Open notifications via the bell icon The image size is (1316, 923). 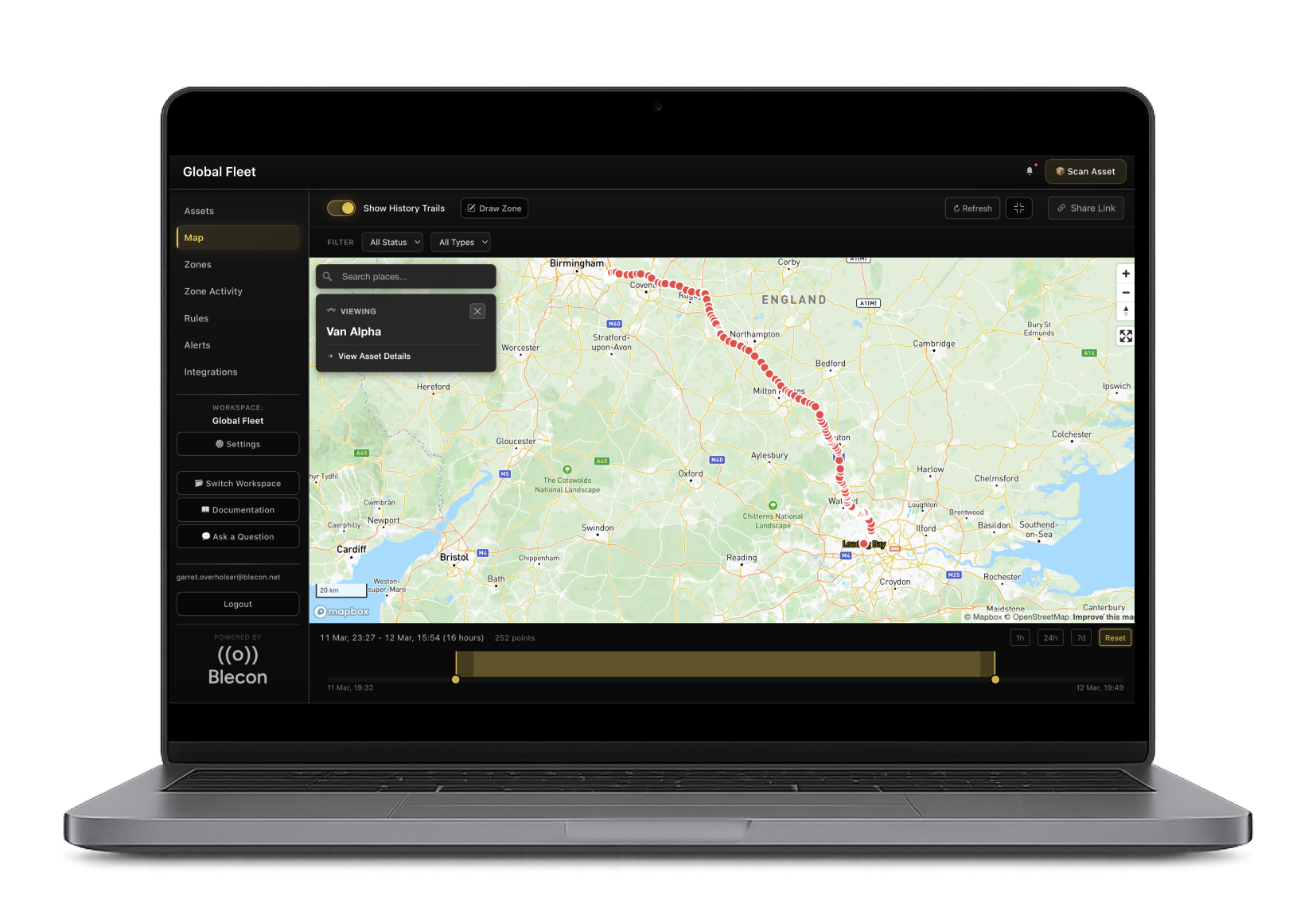[x=1029, y=170]
